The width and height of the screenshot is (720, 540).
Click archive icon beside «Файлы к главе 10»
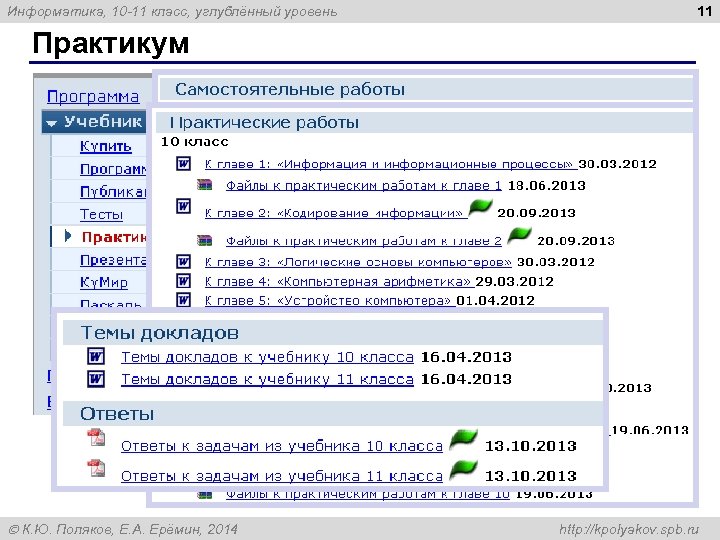205,495
